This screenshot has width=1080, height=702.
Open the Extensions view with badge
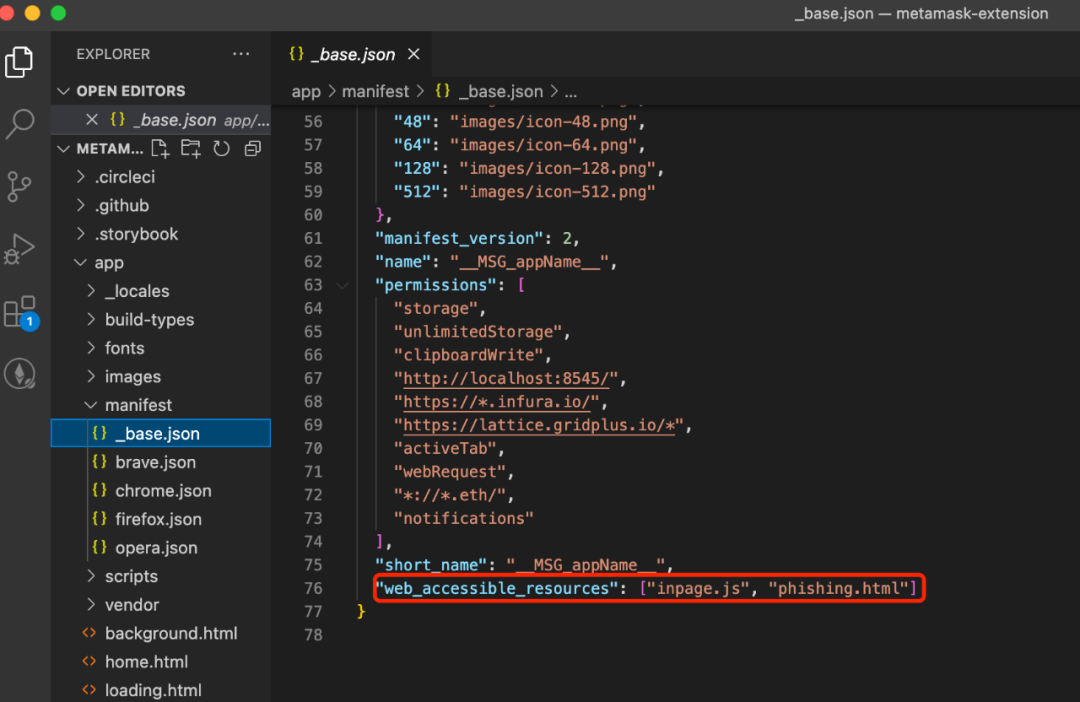pyautogui.click(x=21, y=313)
